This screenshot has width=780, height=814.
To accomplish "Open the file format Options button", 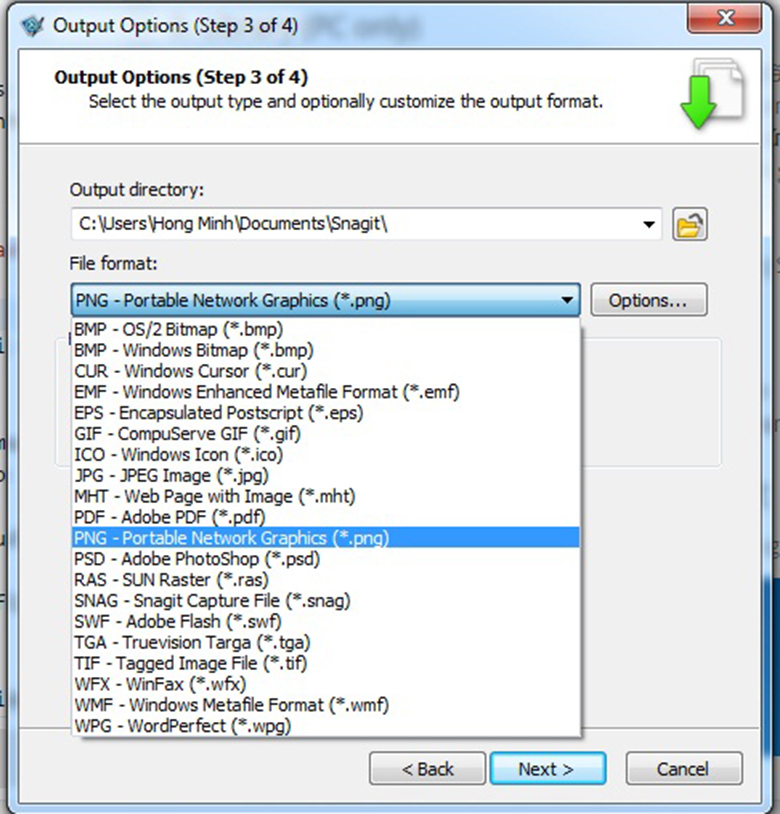I will pos(648,300).
